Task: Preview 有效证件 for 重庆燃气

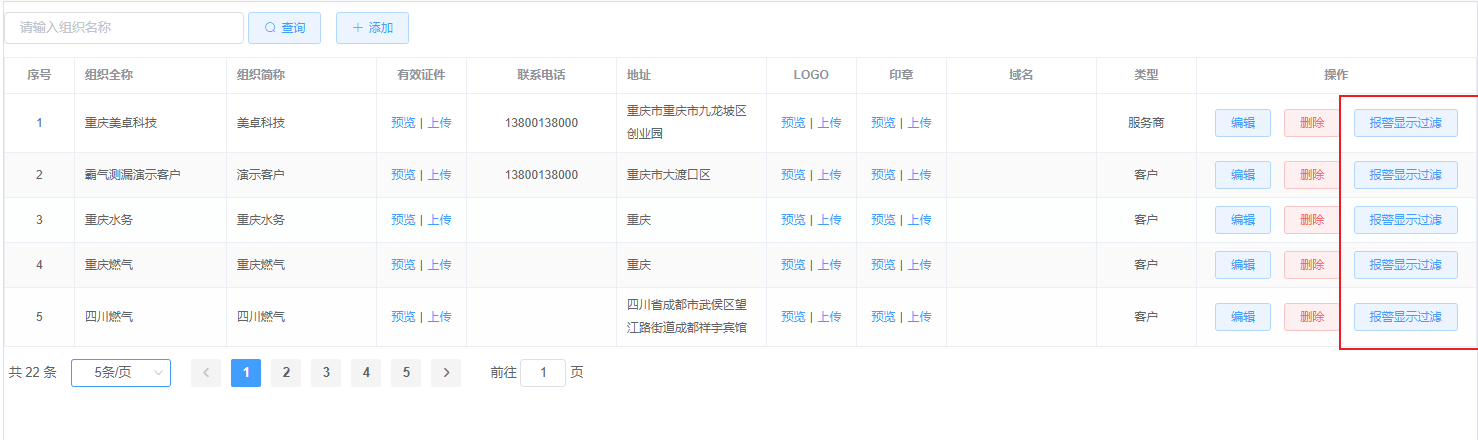Action: pos(403,265)
